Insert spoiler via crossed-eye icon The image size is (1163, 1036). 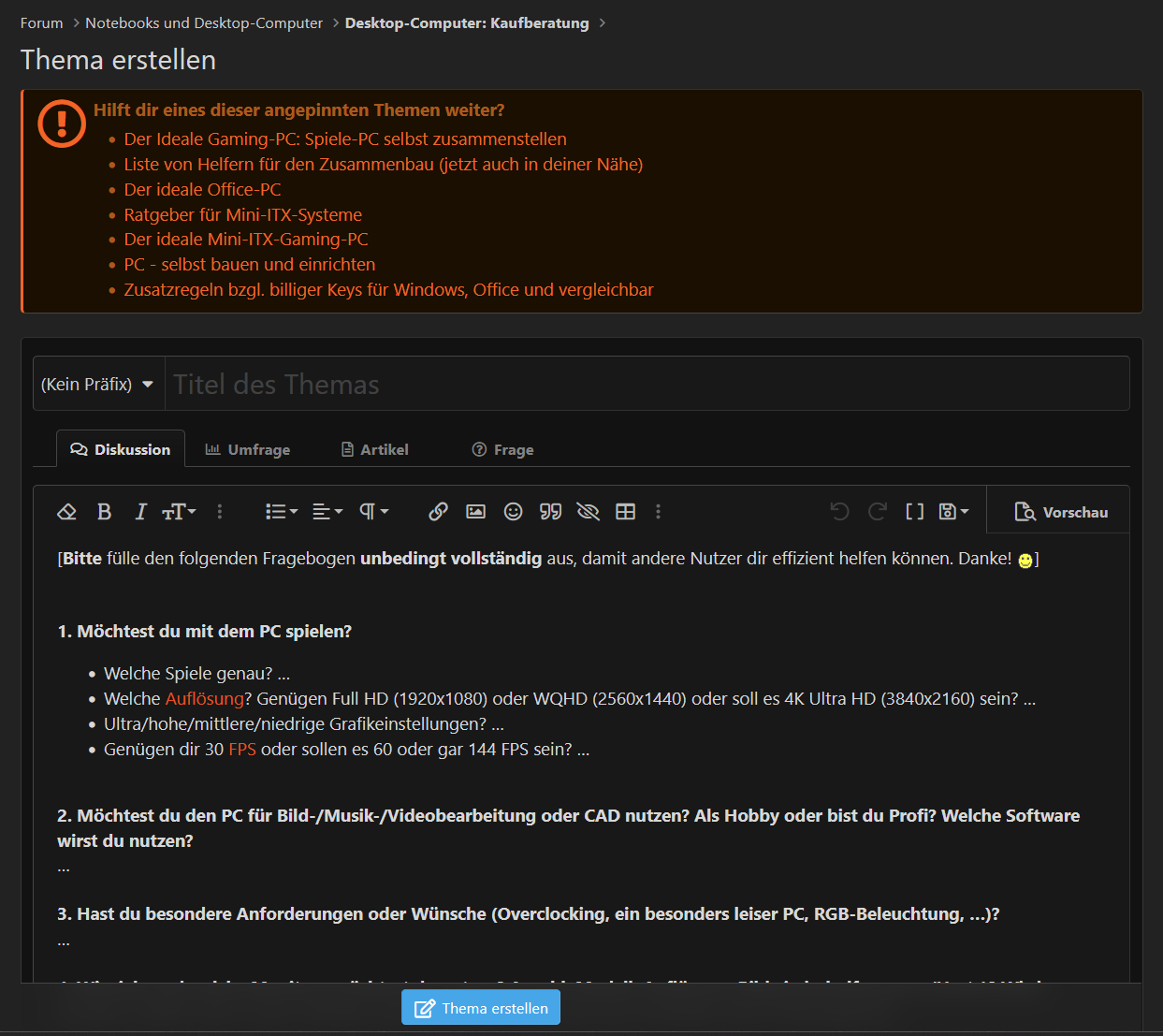click(588, 512)
